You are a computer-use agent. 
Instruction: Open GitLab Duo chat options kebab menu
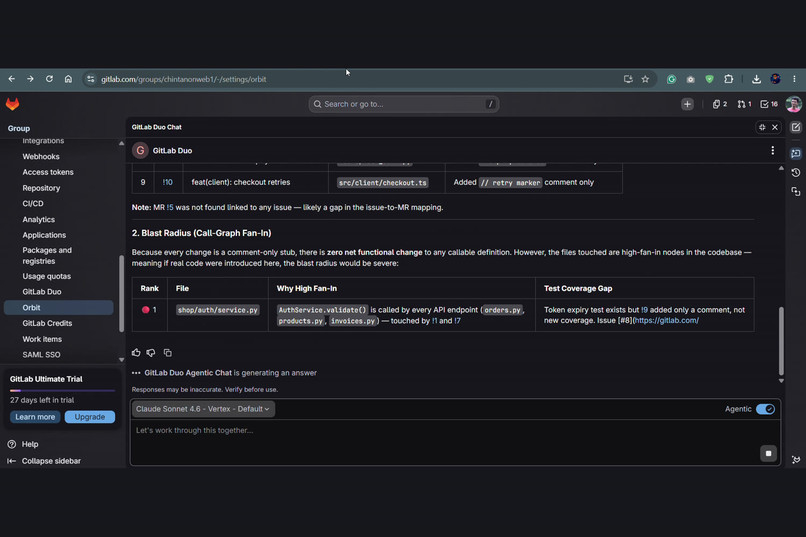[x=773, y=151]
